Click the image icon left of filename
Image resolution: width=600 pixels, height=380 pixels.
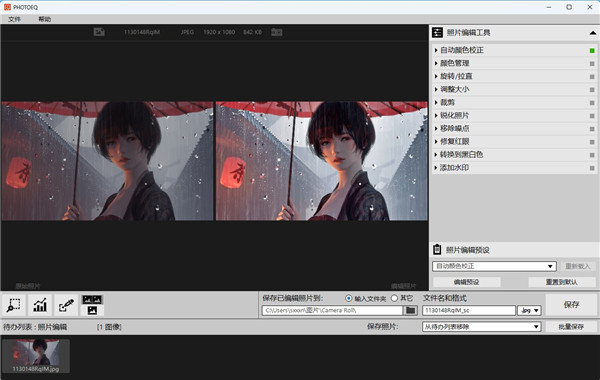coord(99,32)
